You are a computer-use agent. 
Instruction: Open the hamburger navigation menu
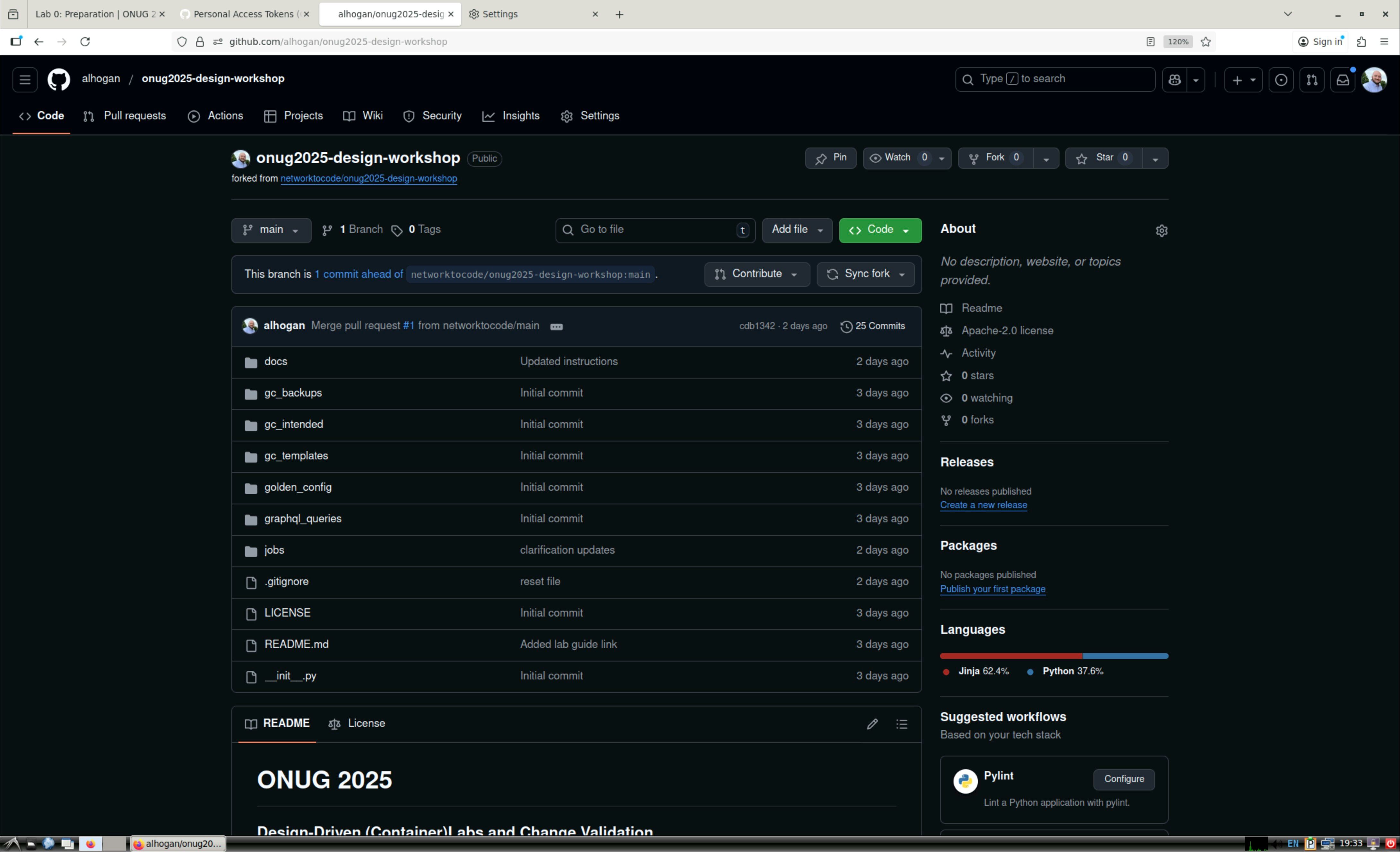[25, 80]
